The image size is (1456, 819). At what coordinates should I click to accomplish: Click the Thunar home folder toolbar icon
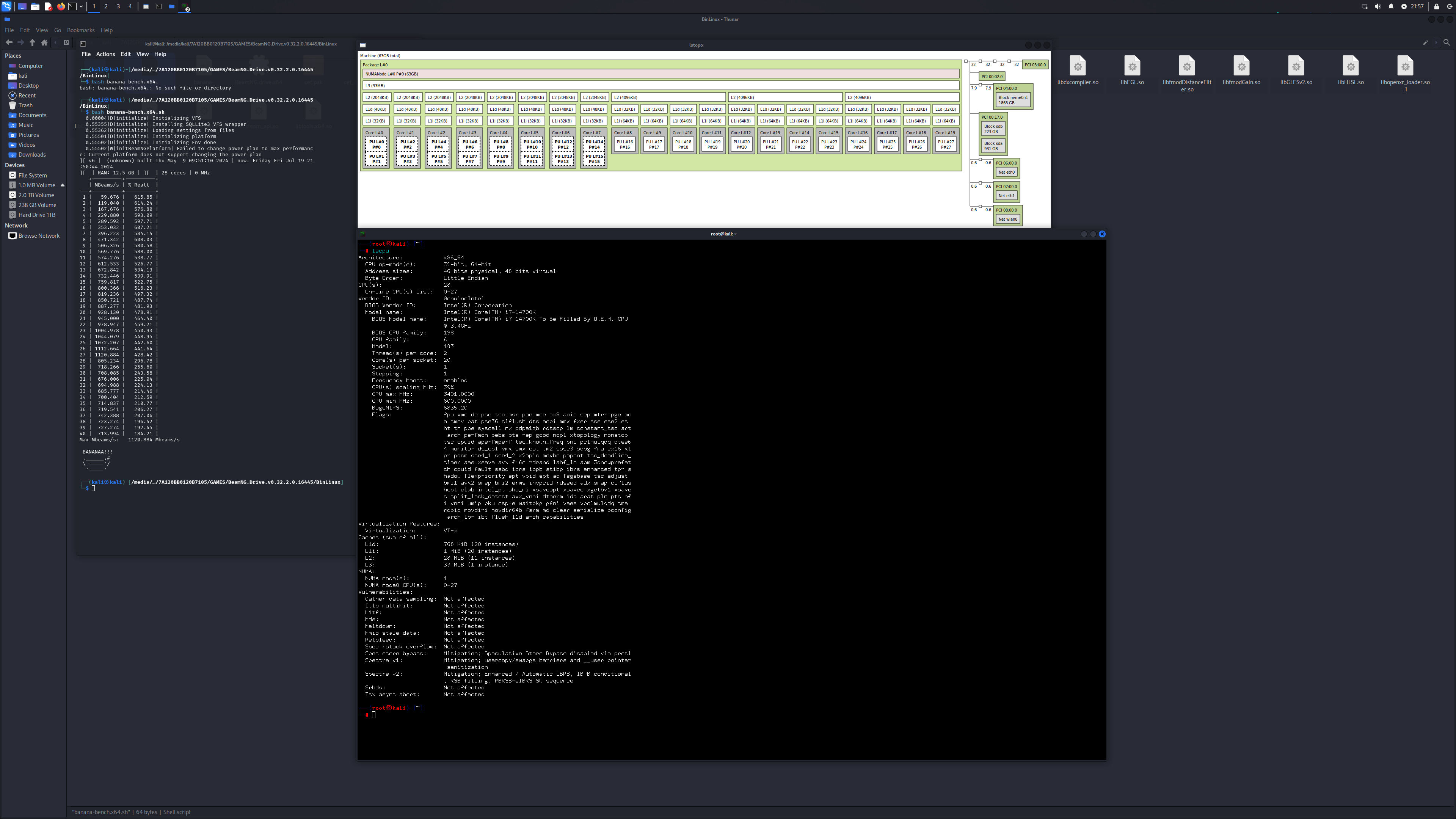pos(44,42)
